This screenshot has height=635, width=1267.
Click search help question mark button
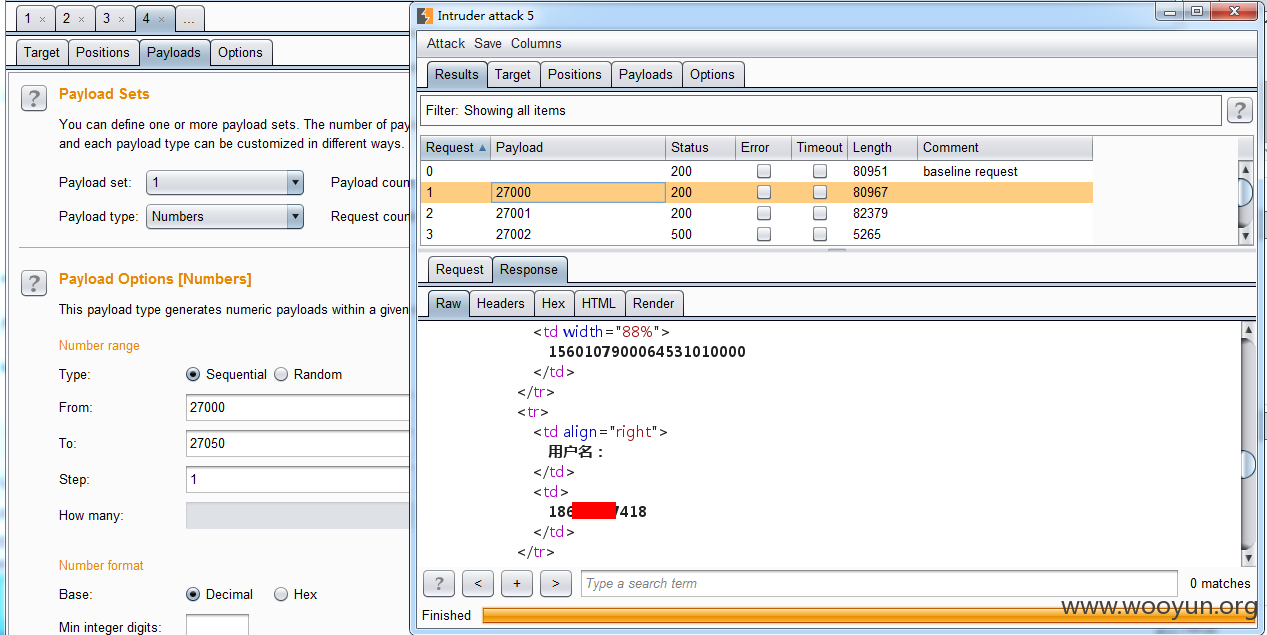click(x=439, y=583)
